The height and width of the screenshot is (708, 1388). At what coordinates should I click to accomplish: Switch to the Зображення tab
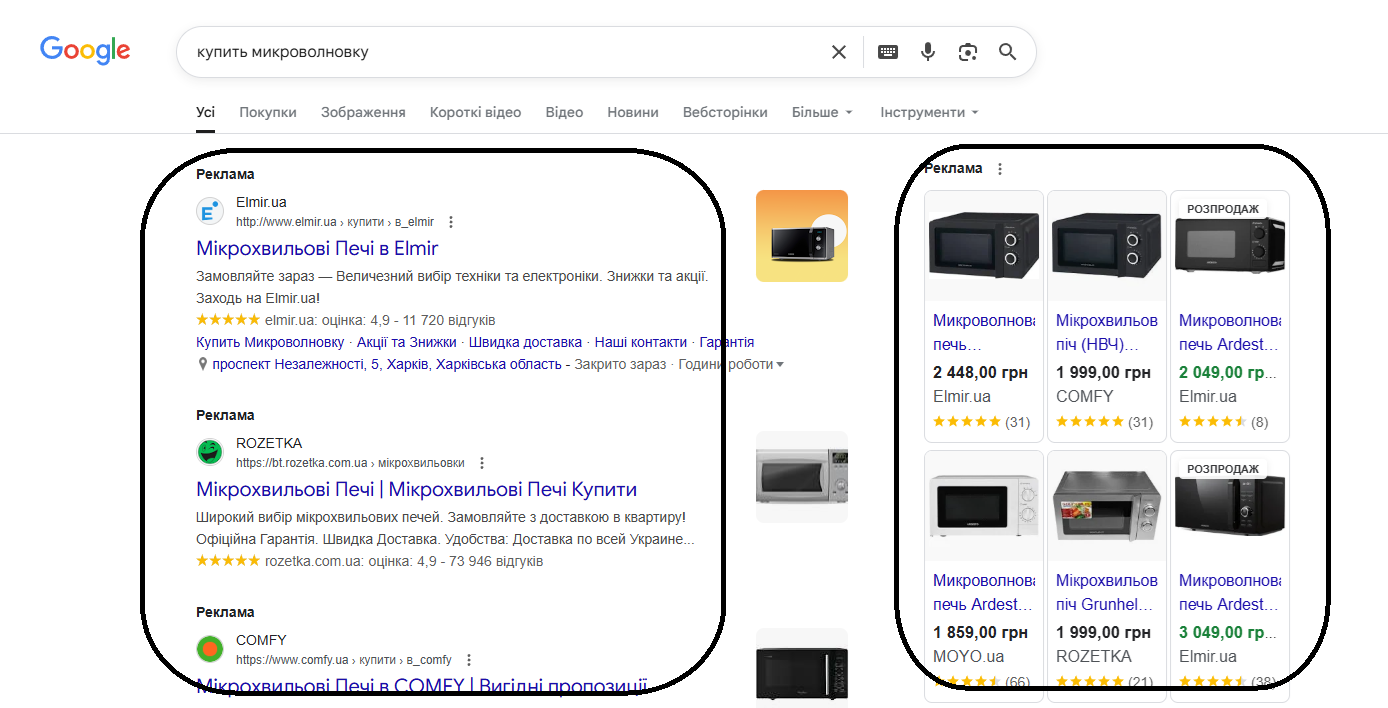pos(363,112)
